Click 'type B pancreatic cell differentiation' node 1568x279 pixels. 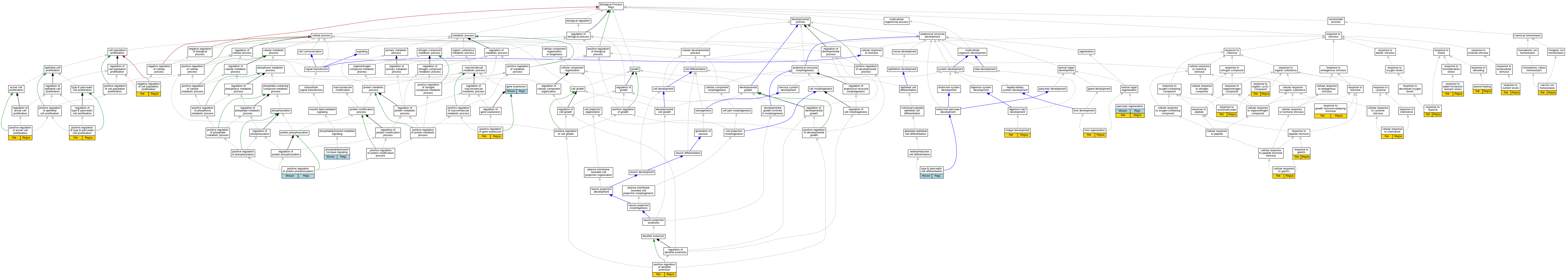click(931, 172)
